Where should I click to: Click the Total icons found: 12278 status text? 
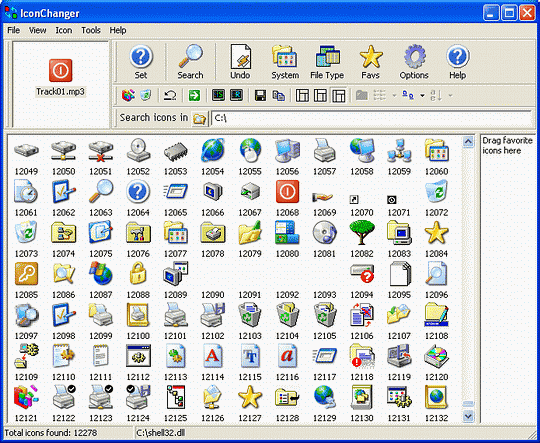pos(51,433)
